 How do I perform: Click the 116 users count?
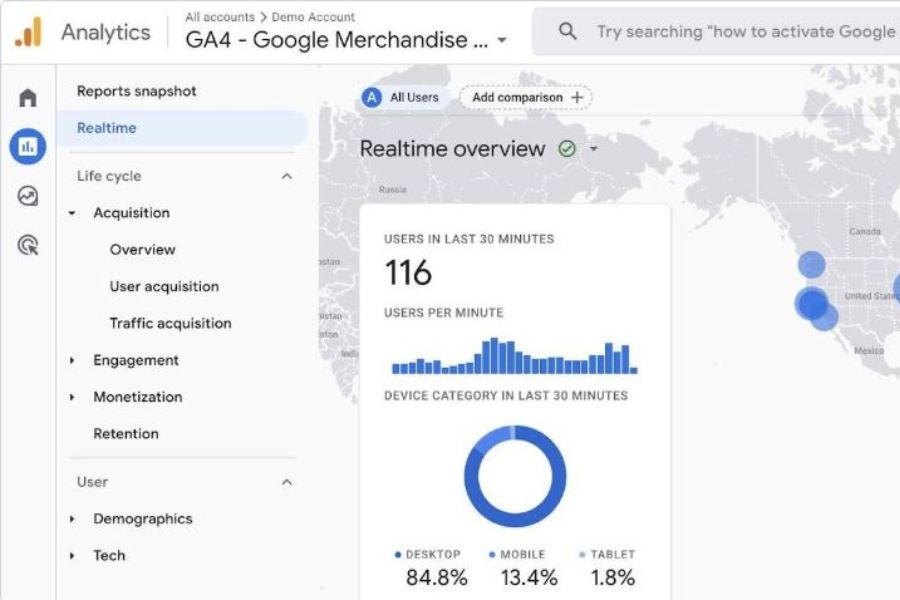click(408, 273)
